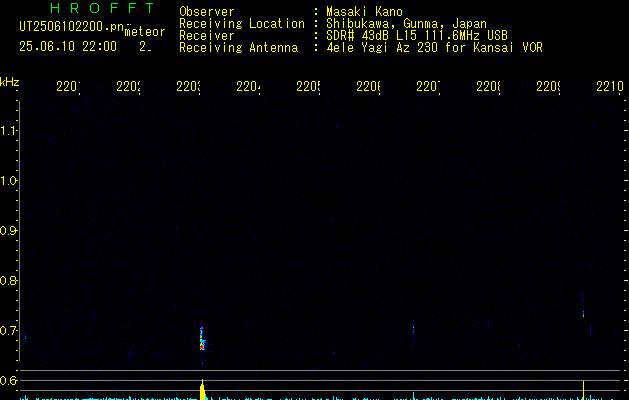
Task: Click the wide yellow power spike under the bright echo
Action: tap(202, 390)
